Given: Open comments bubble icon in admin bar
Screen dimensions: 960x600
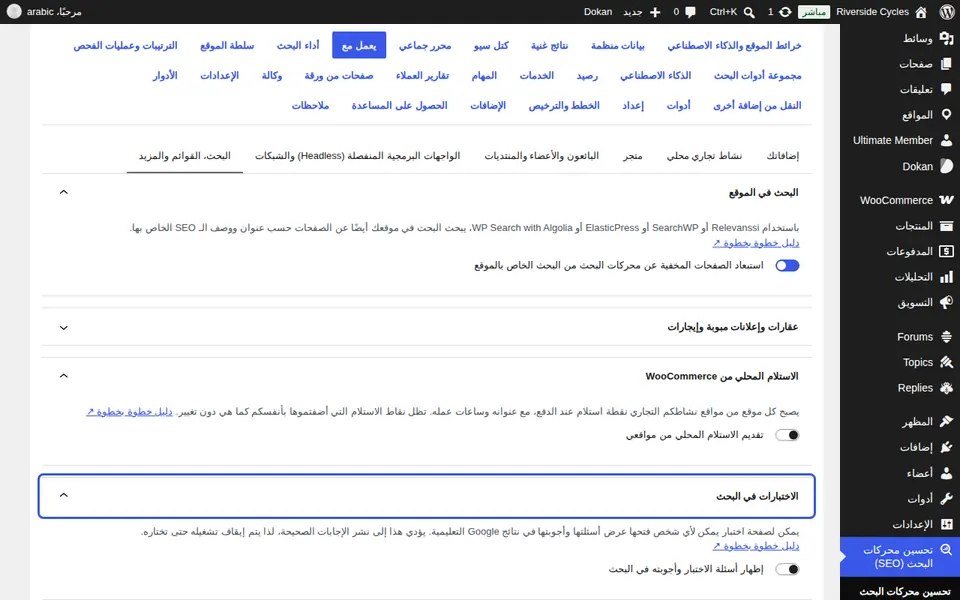Looking at the screenshot, I should point(690,12).
